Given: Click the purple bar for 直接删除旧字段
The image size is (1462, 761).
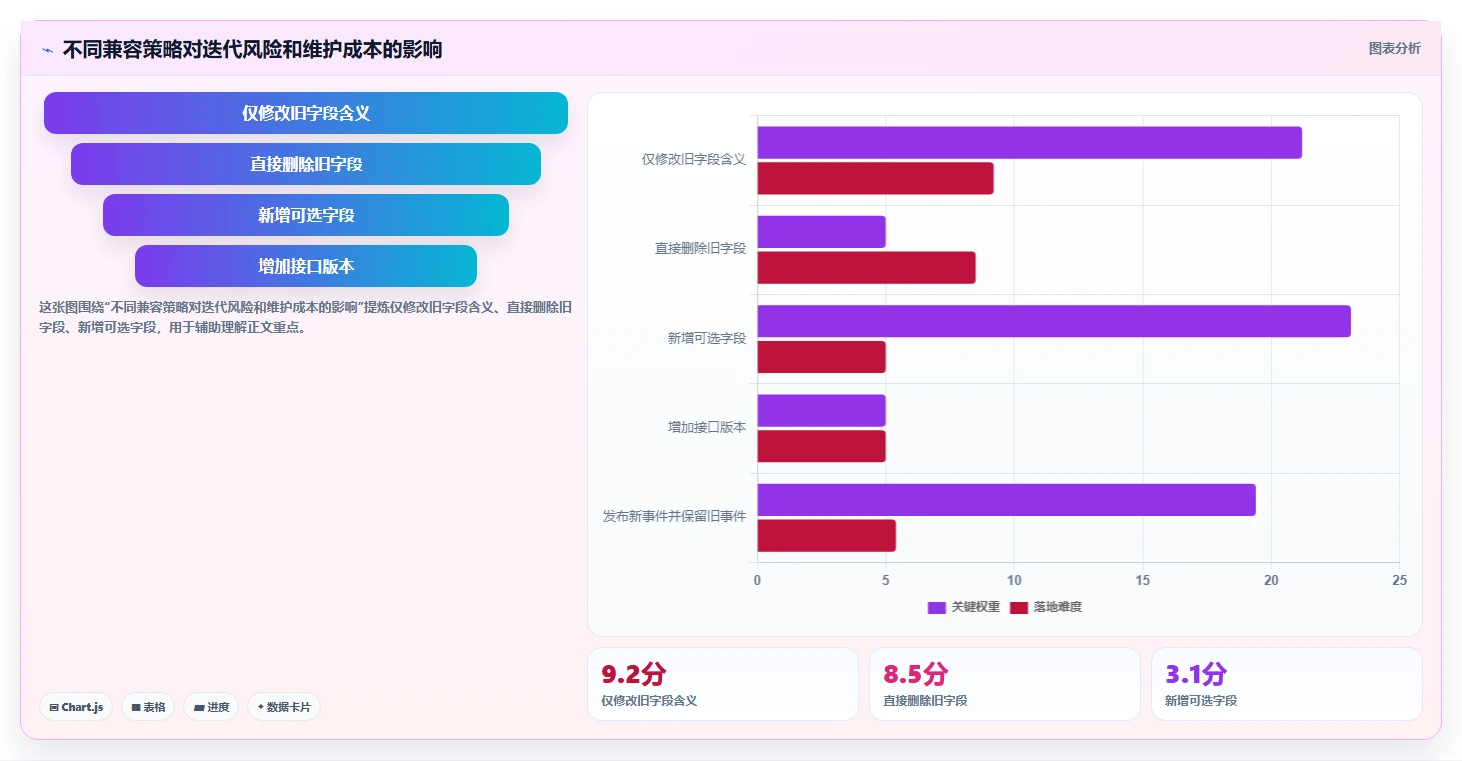Looking at the screenshot, I should click(x=821, y=232).
